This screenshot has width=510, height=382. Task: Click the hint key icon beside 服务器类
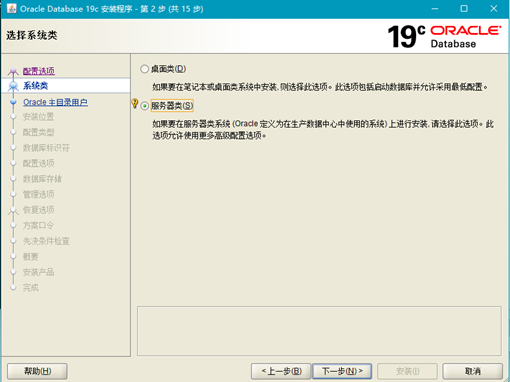[x=135, y=103]
